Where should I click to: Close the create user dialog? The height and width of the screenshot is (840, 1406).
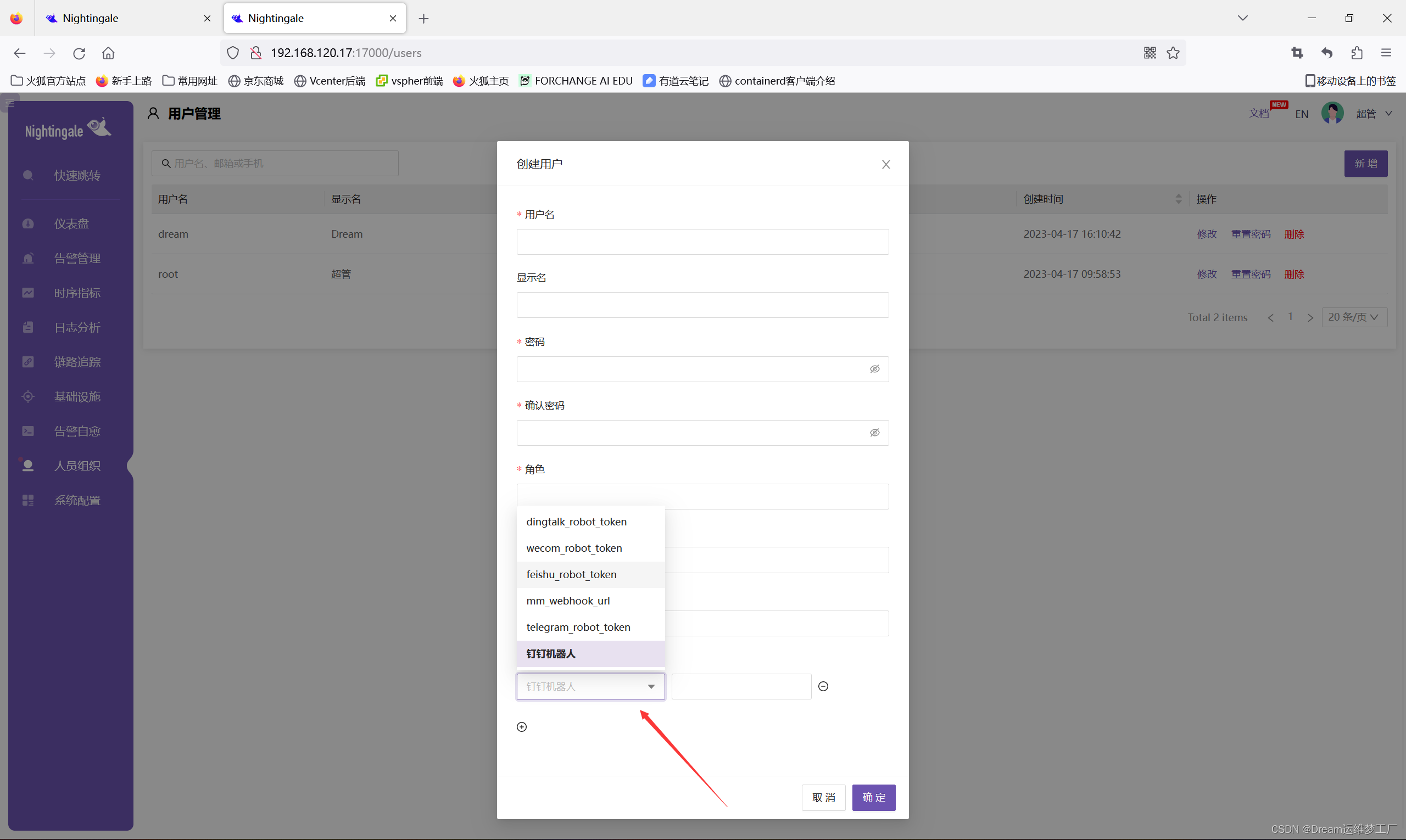[x=886, y=164]
